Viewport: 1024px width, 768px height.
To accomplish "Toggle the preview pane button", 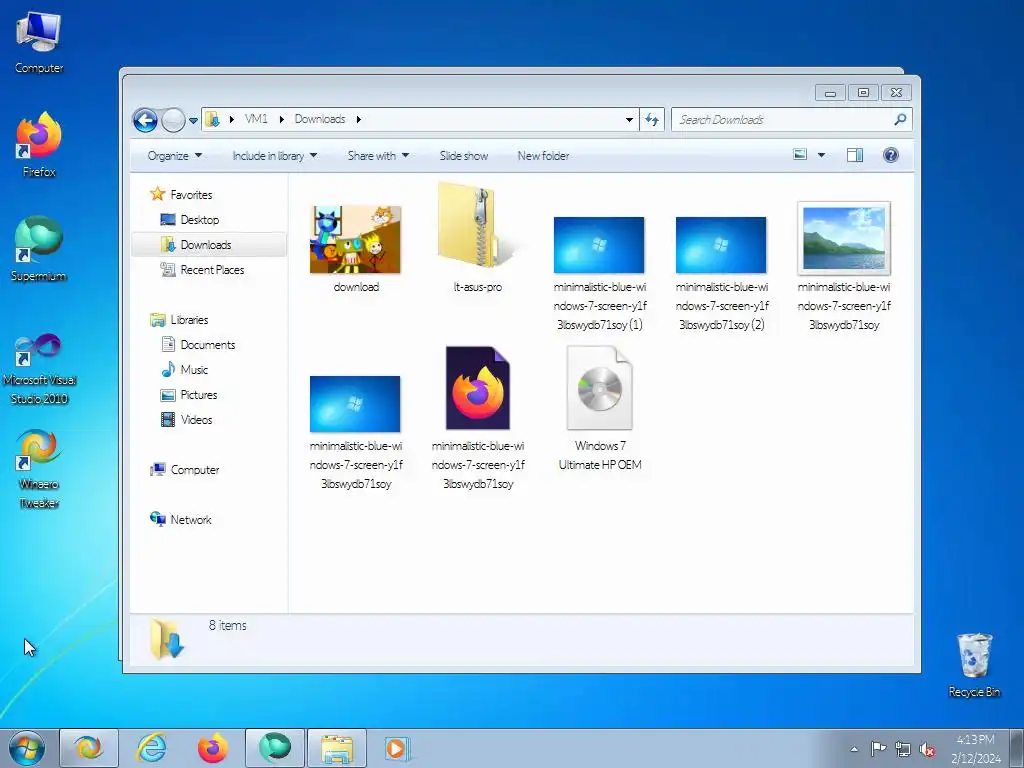I will tap(855, 155).
